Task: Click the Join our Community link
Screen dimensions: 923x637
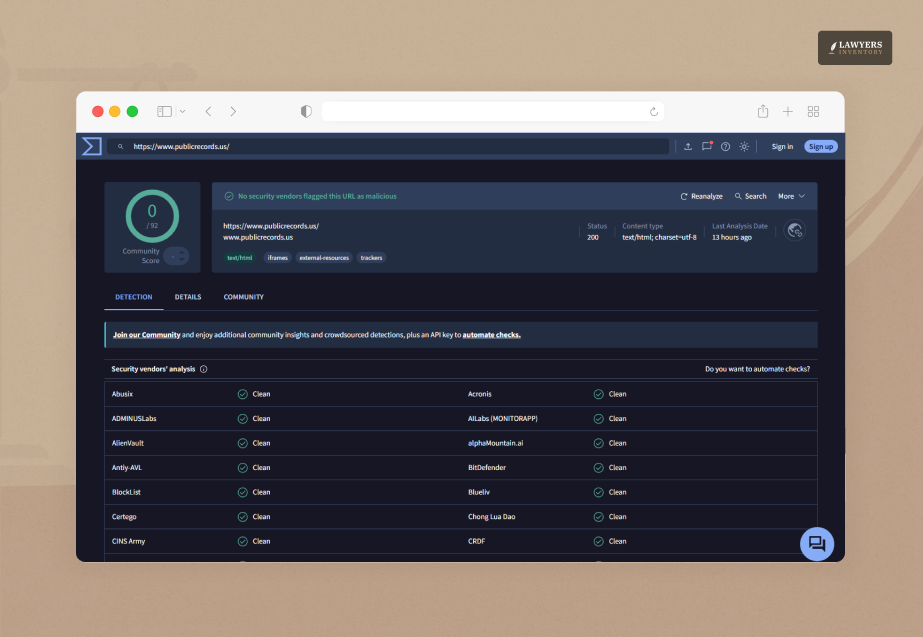Action: pyautogui.click(x=147, y=335)
